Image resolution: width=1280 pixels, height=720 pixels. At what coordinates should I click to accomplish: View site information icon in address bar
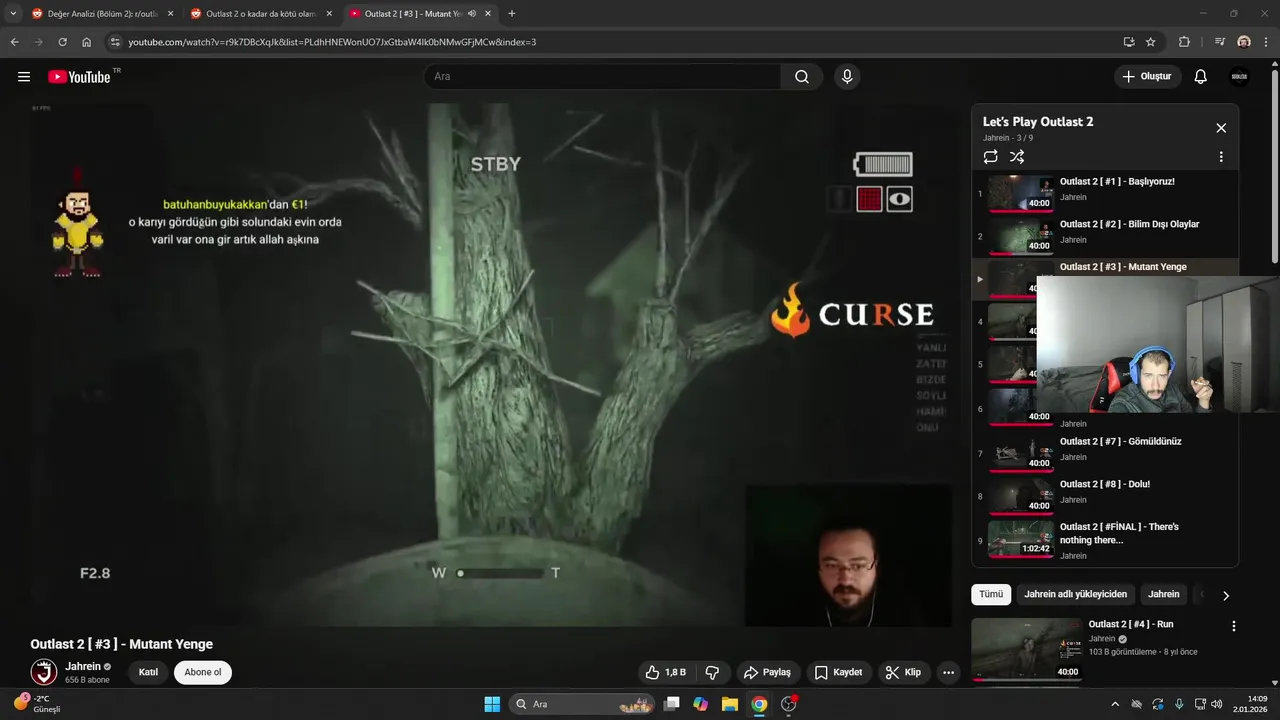pyautogui.click(x=115, y=42)
